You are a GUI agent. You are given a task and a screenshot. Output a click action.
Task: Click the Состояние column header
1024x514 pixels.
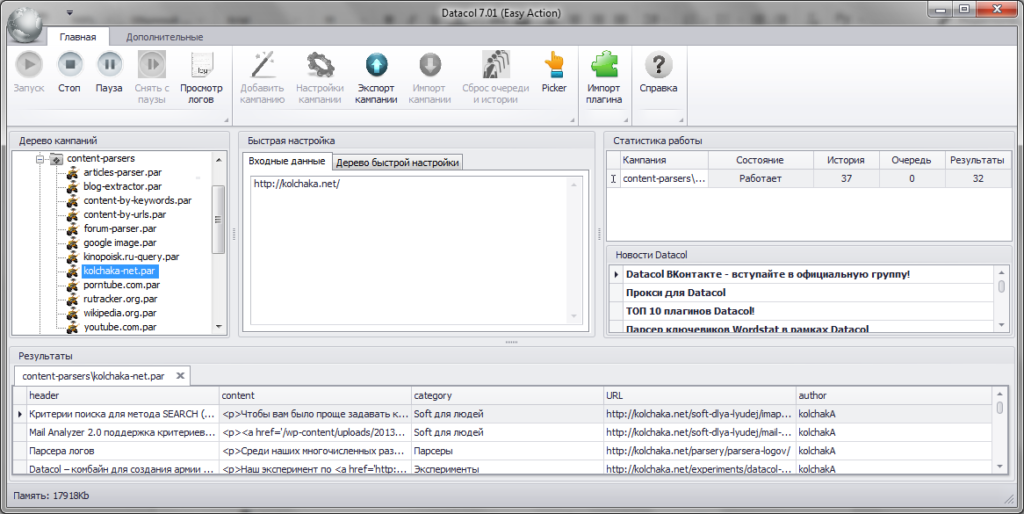click(760, 160)
